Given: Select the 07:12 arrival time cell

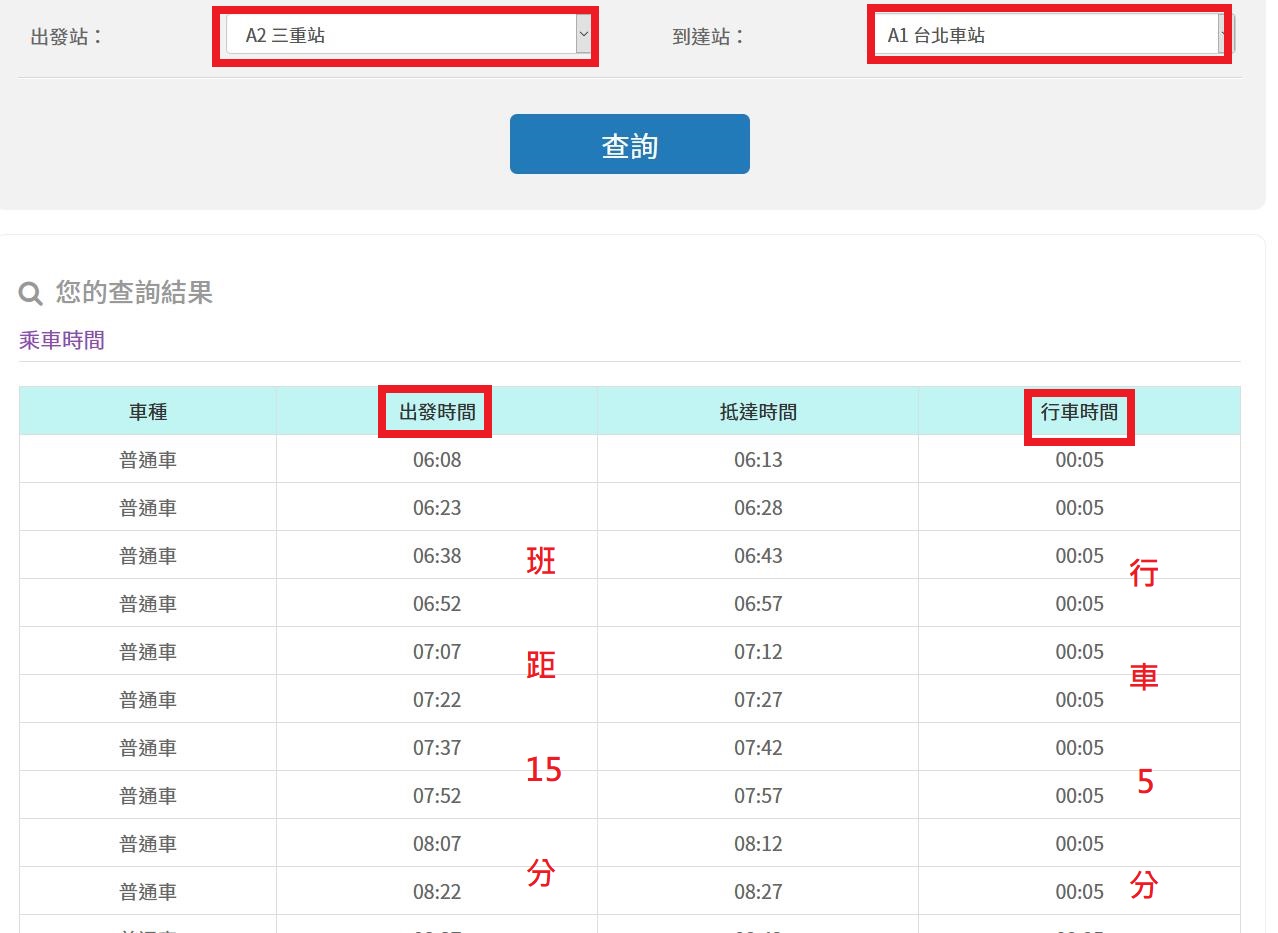Looking at the screenshot, I should pyautogui.click(x=758, y=652).
